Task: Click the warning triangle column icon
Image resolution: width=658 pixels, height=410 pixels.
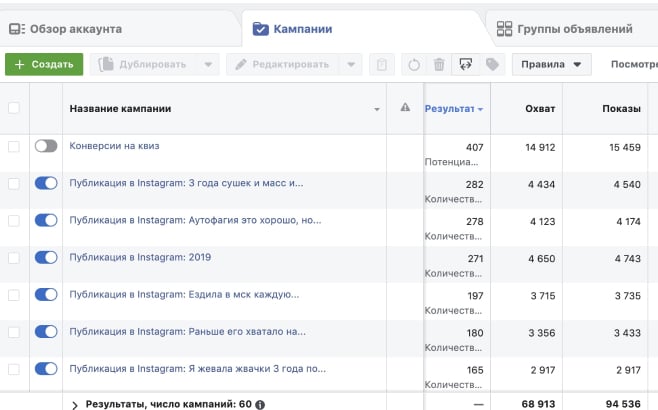Action: pyautogui.click(x=405, y=108)
